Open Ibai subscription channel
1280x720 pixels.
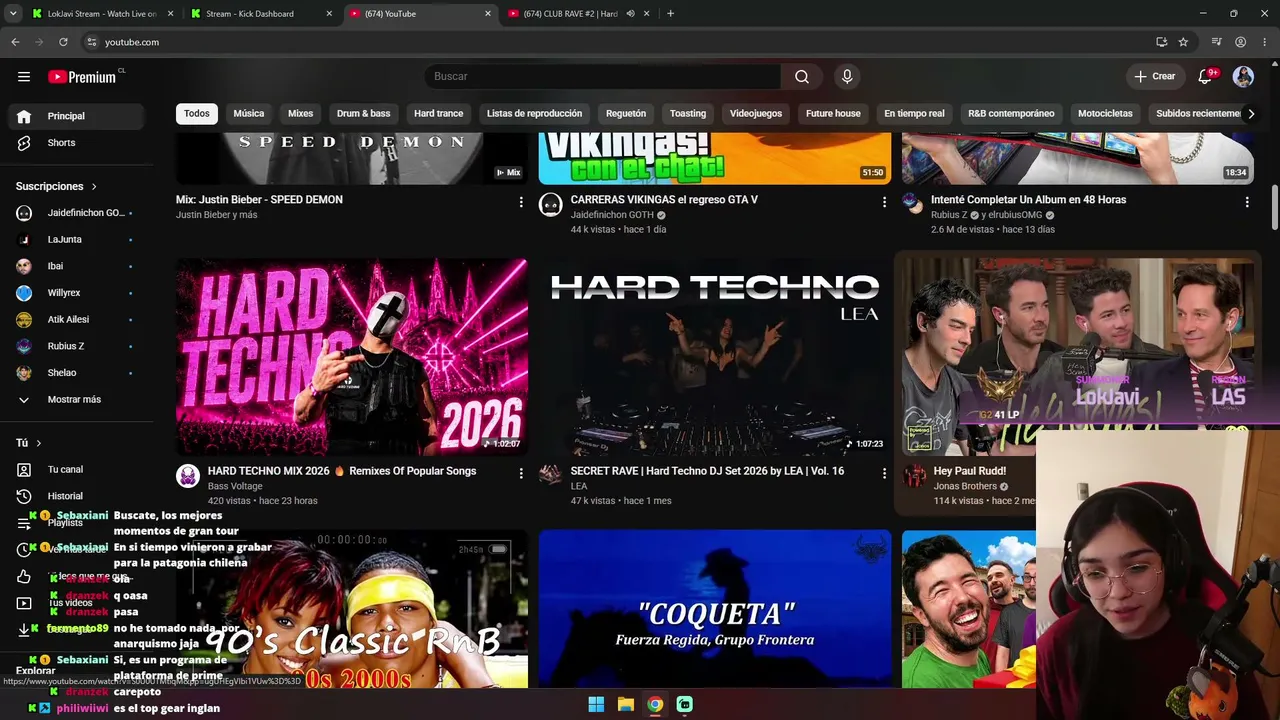click(x=76, y=267)
